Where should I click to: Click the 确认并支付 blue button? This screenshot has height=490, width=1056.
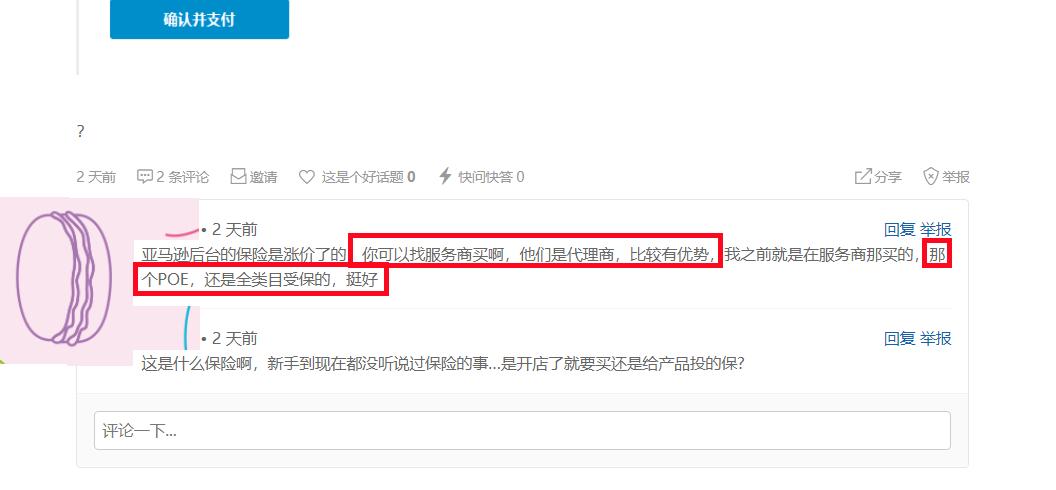[199, 20]
